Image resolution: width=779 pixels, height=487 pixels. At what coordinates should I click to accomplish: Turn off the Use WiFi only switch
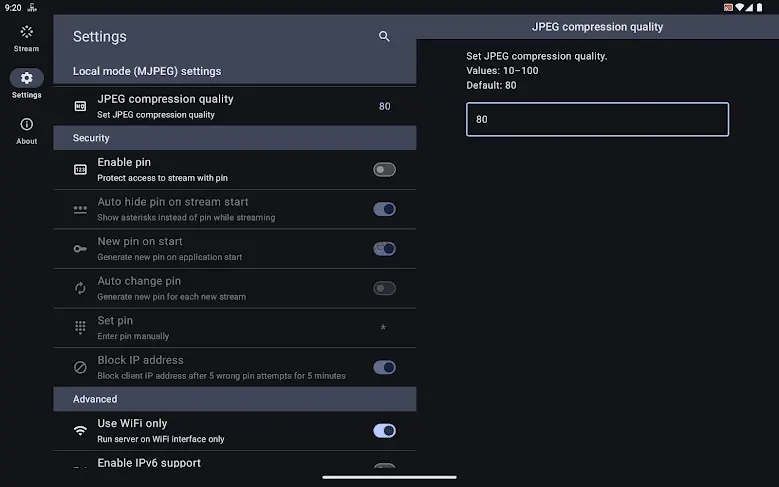click(x=384, y=431)
